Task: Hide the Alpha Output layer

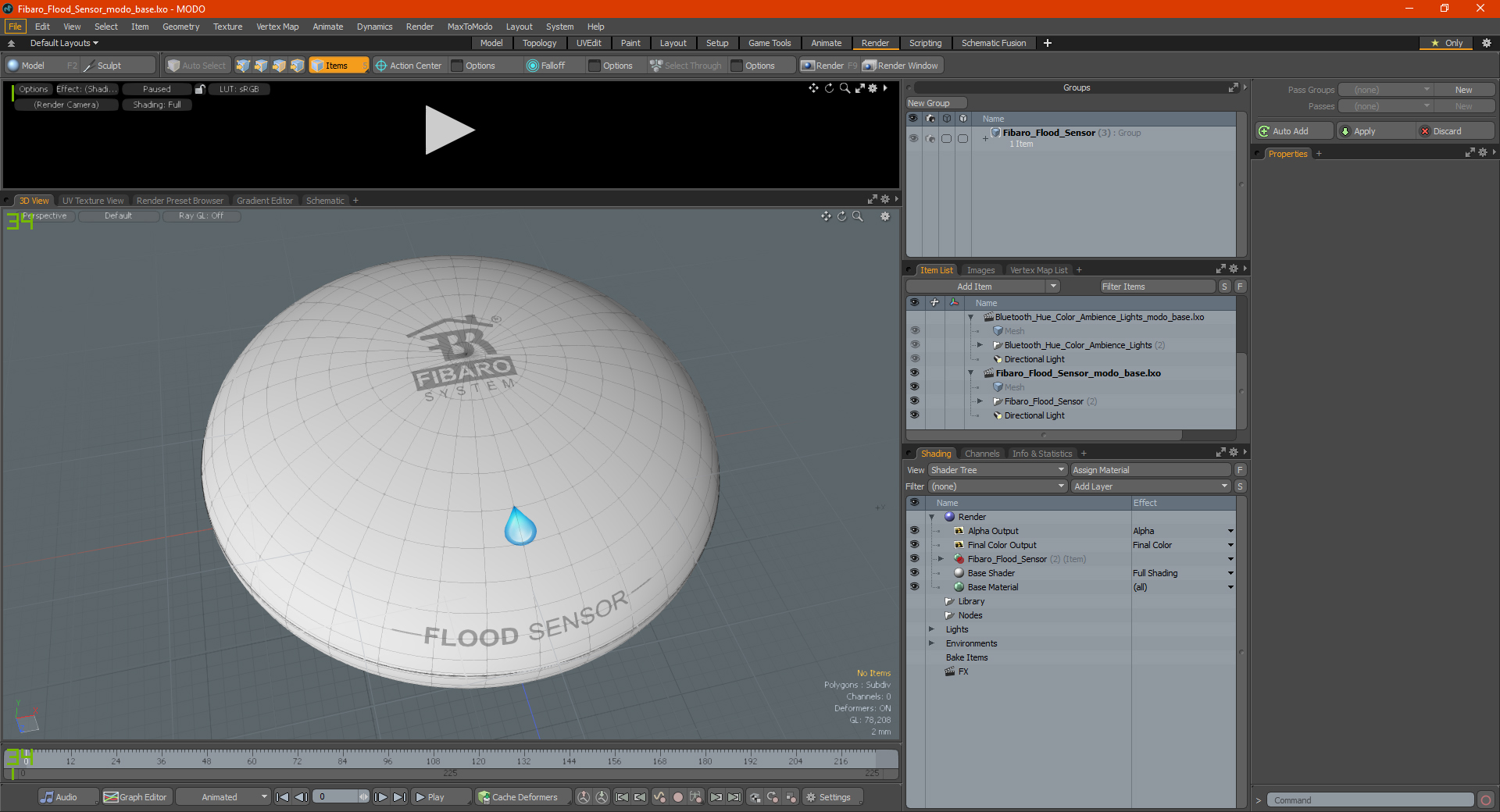Action: [914, 531]
